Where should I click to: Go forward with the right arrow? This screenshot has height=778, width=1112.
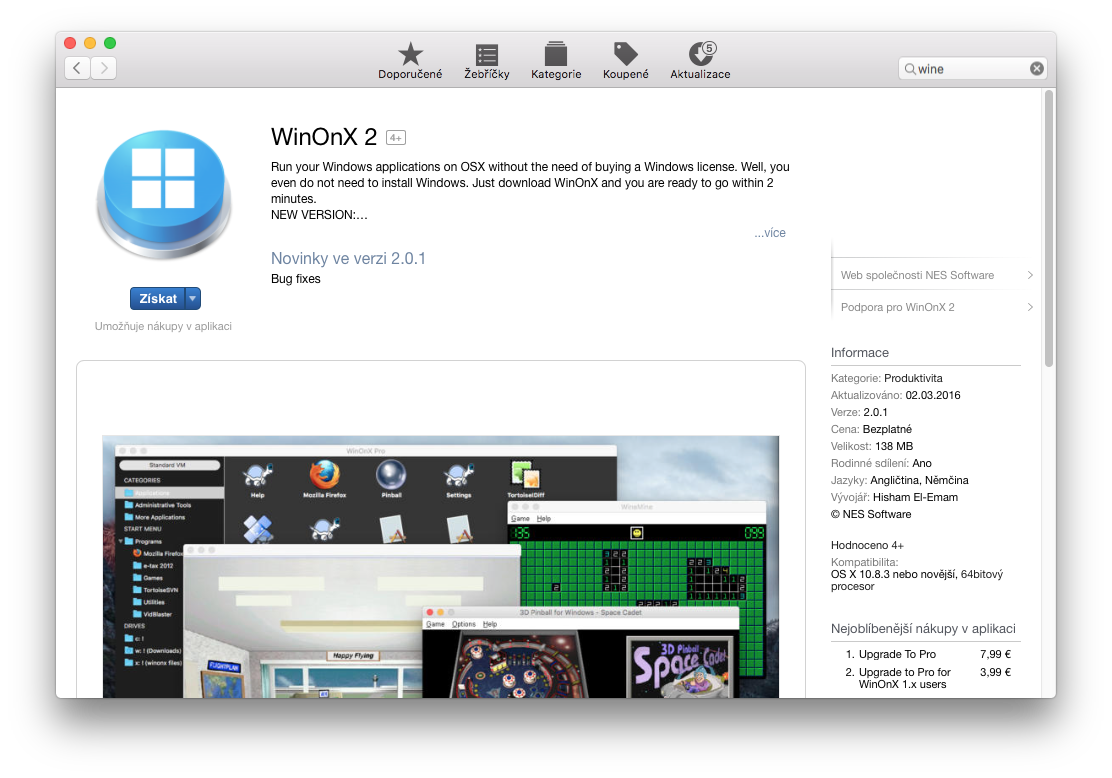[x=104, y=68]
